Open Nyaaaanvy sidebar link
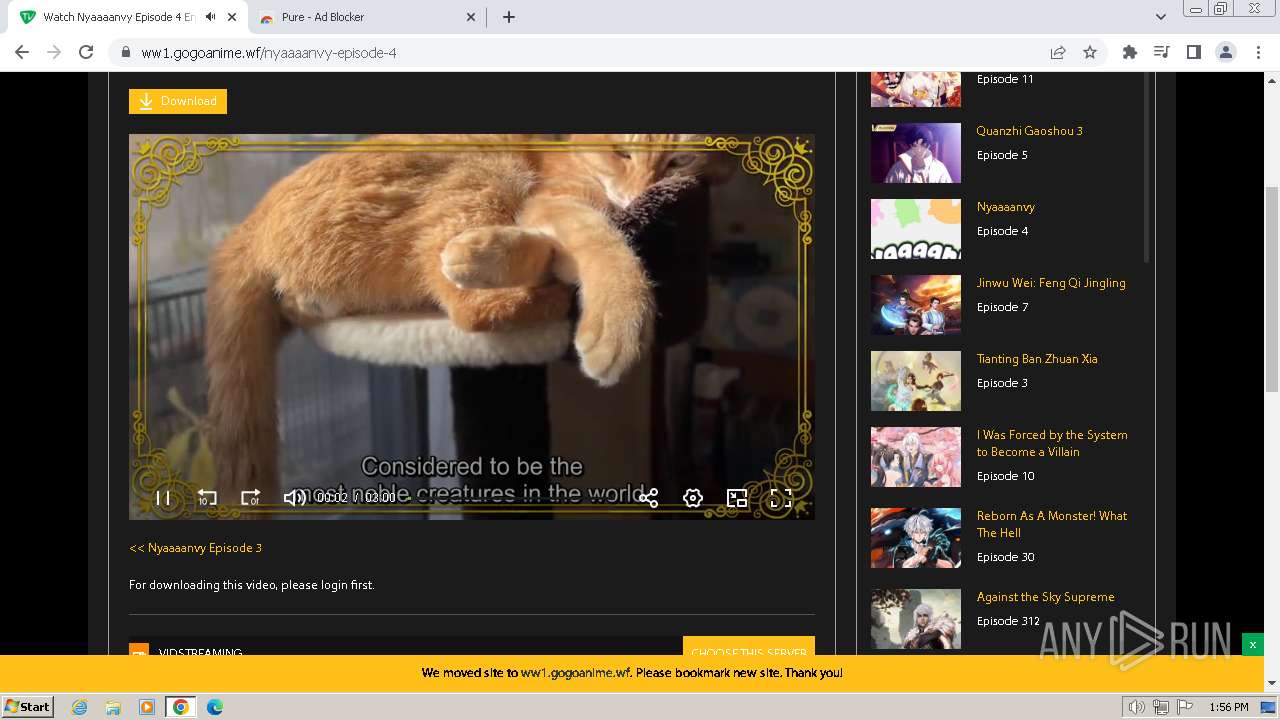The height and width of the screenshot is (720, 1280). point(1006,207)
